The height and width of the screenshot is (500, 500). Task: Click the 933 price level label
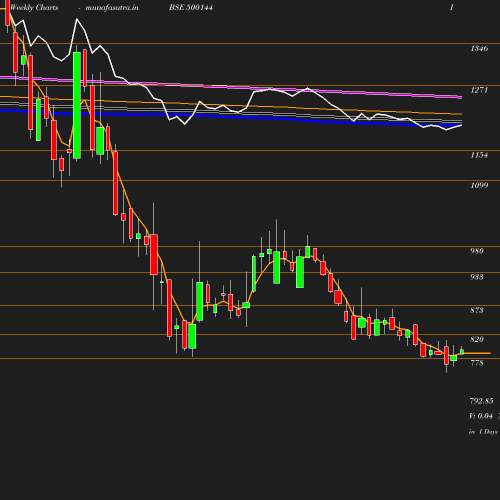(477, 277)
